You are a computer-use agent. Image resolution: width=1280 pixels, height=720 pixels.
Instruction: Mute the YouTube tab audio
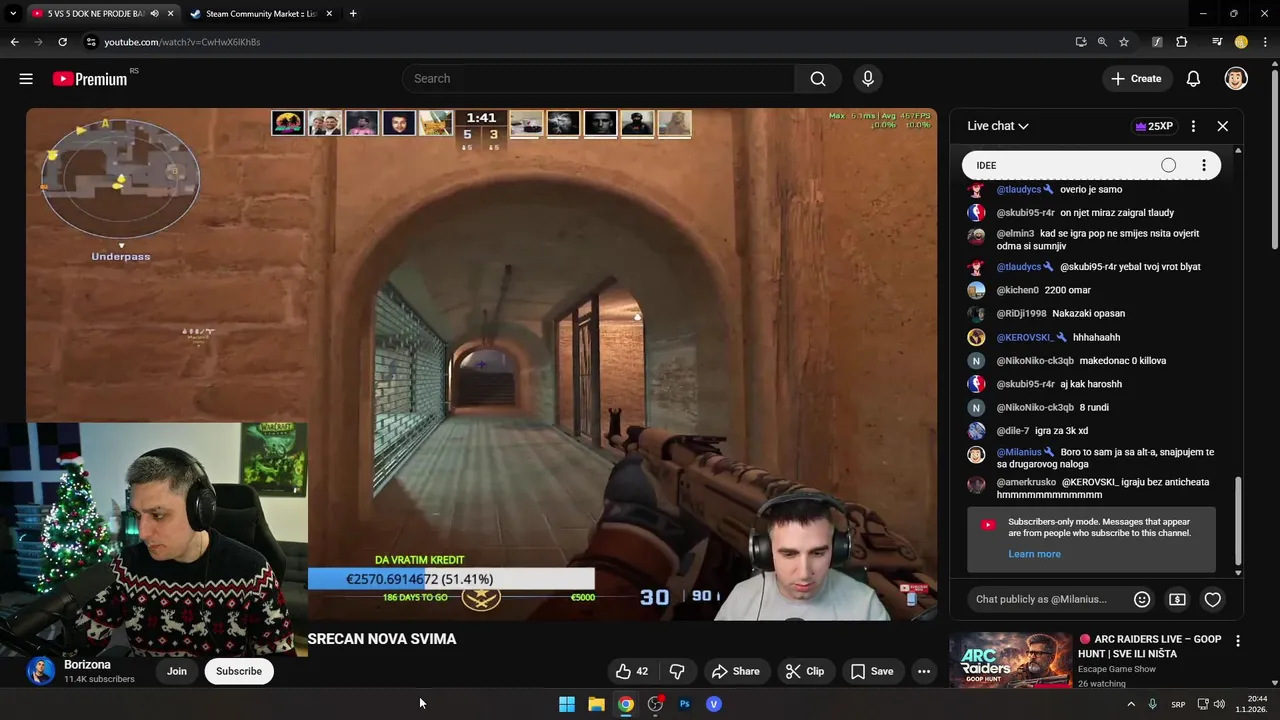click(154, 14)
